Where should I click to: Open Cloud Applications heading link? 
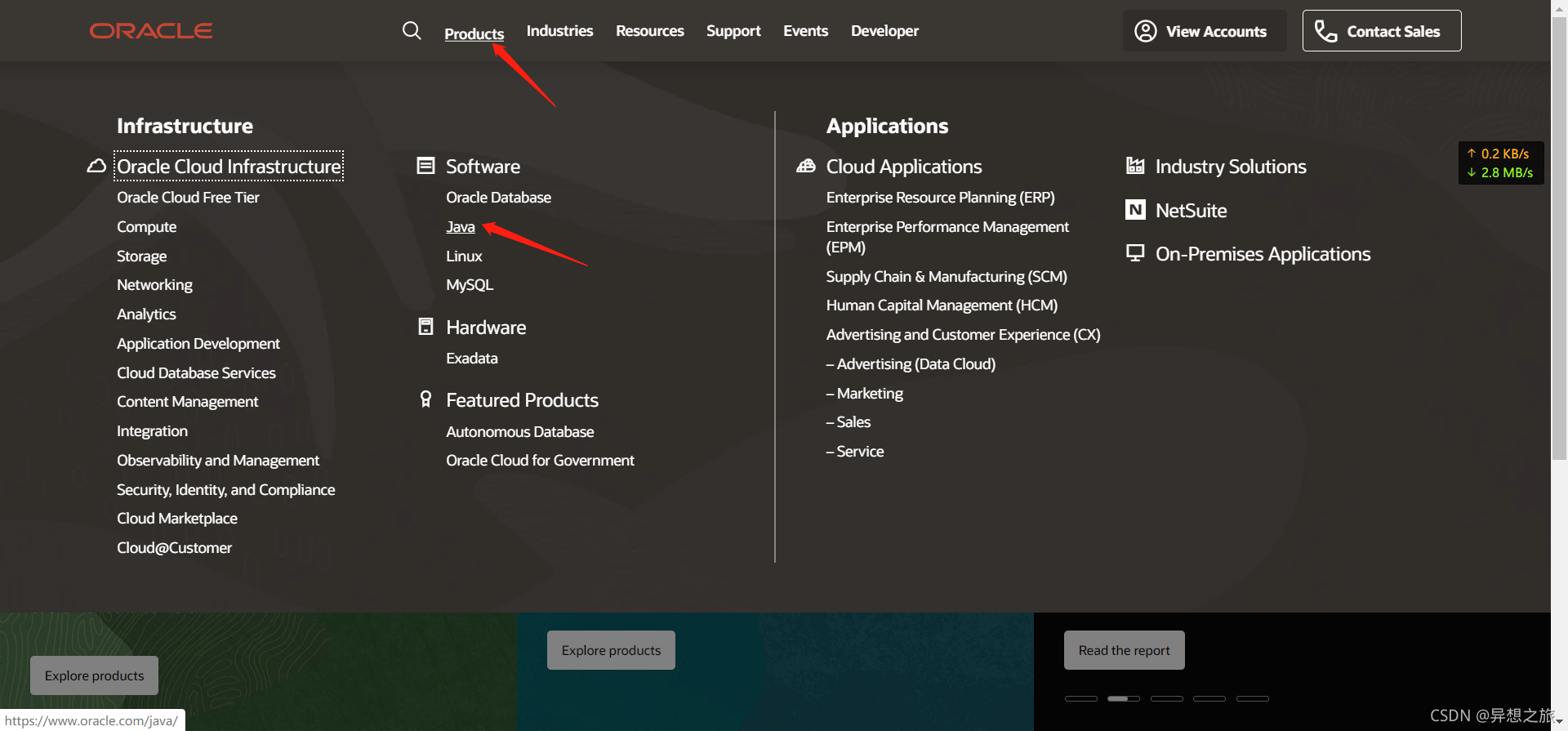point(904,167)
